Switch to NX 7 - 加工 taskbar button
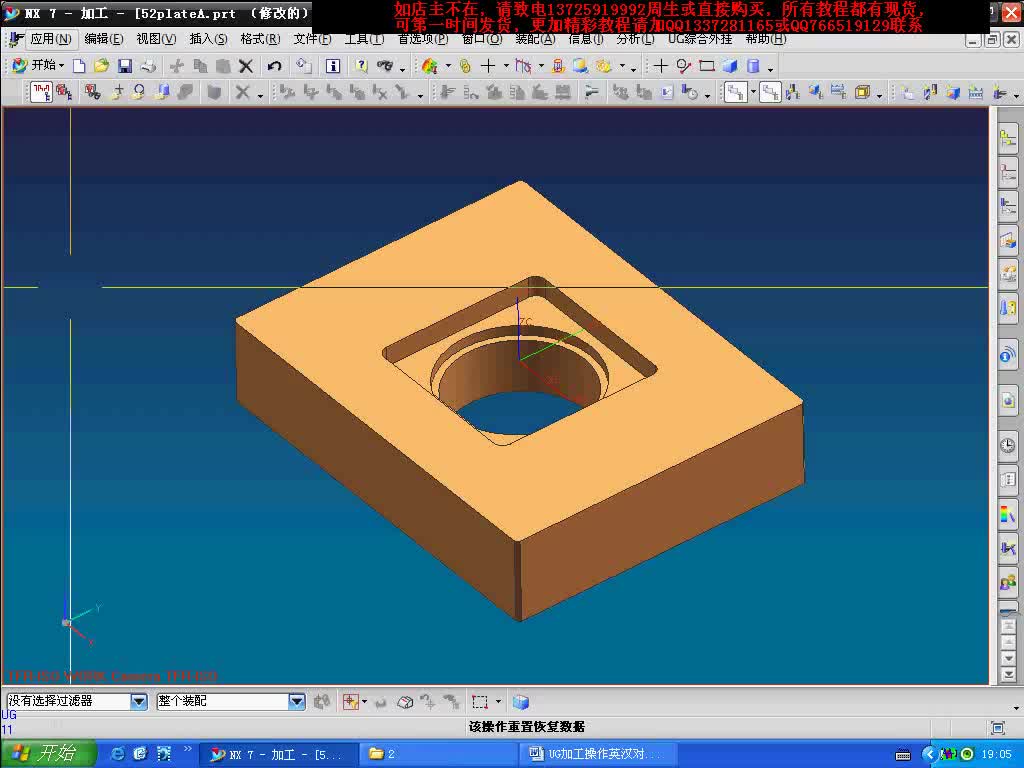The width and height of the screenshot is (1024, 768). [279, 754]
